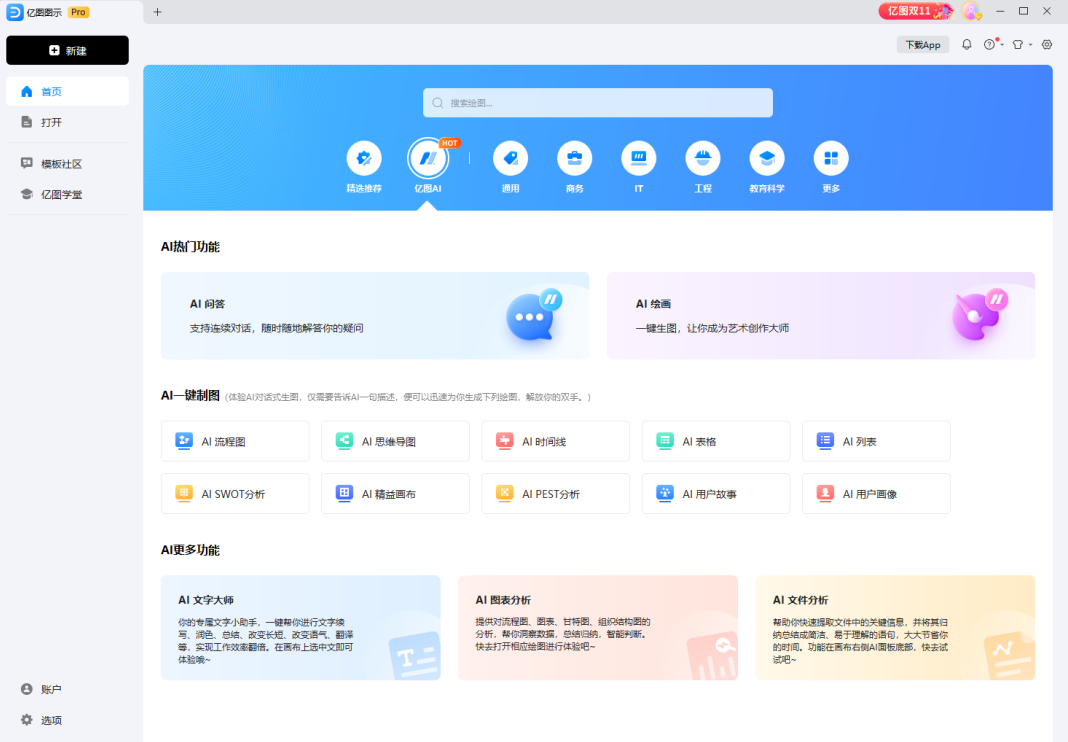Screen dimensions: 1068x742
Task: Switch to the 打开 sidebar tab
Action: pos(45,122)
